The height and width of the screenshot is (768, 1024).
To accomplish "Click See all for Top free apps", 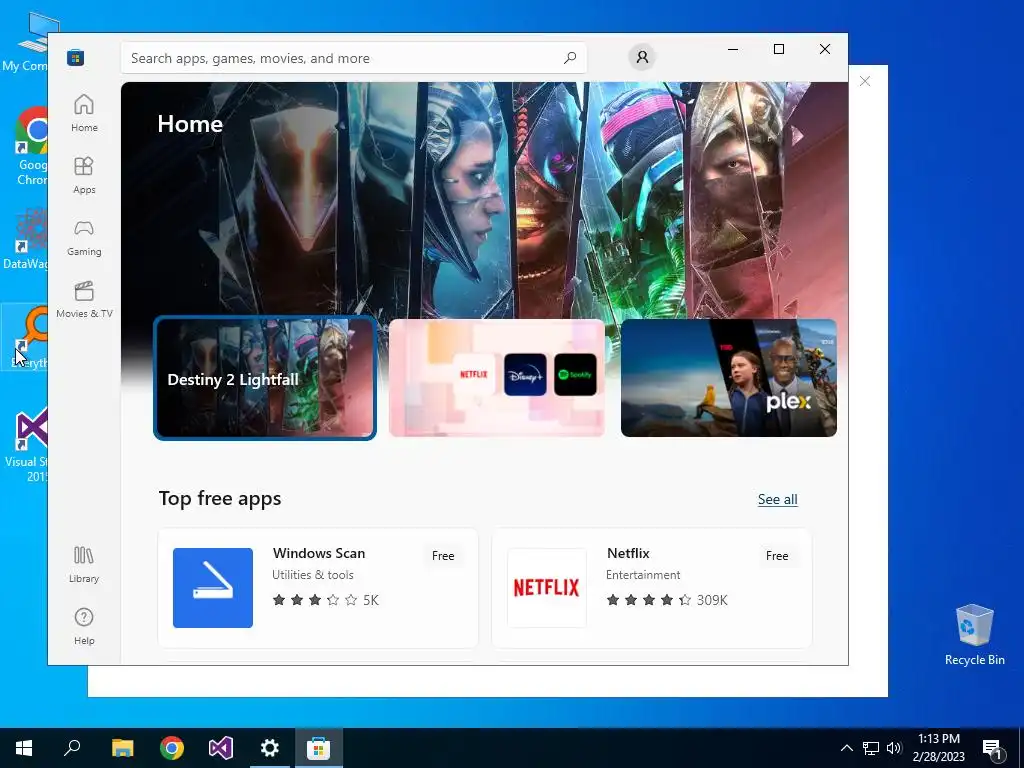I will pos(777,500).
